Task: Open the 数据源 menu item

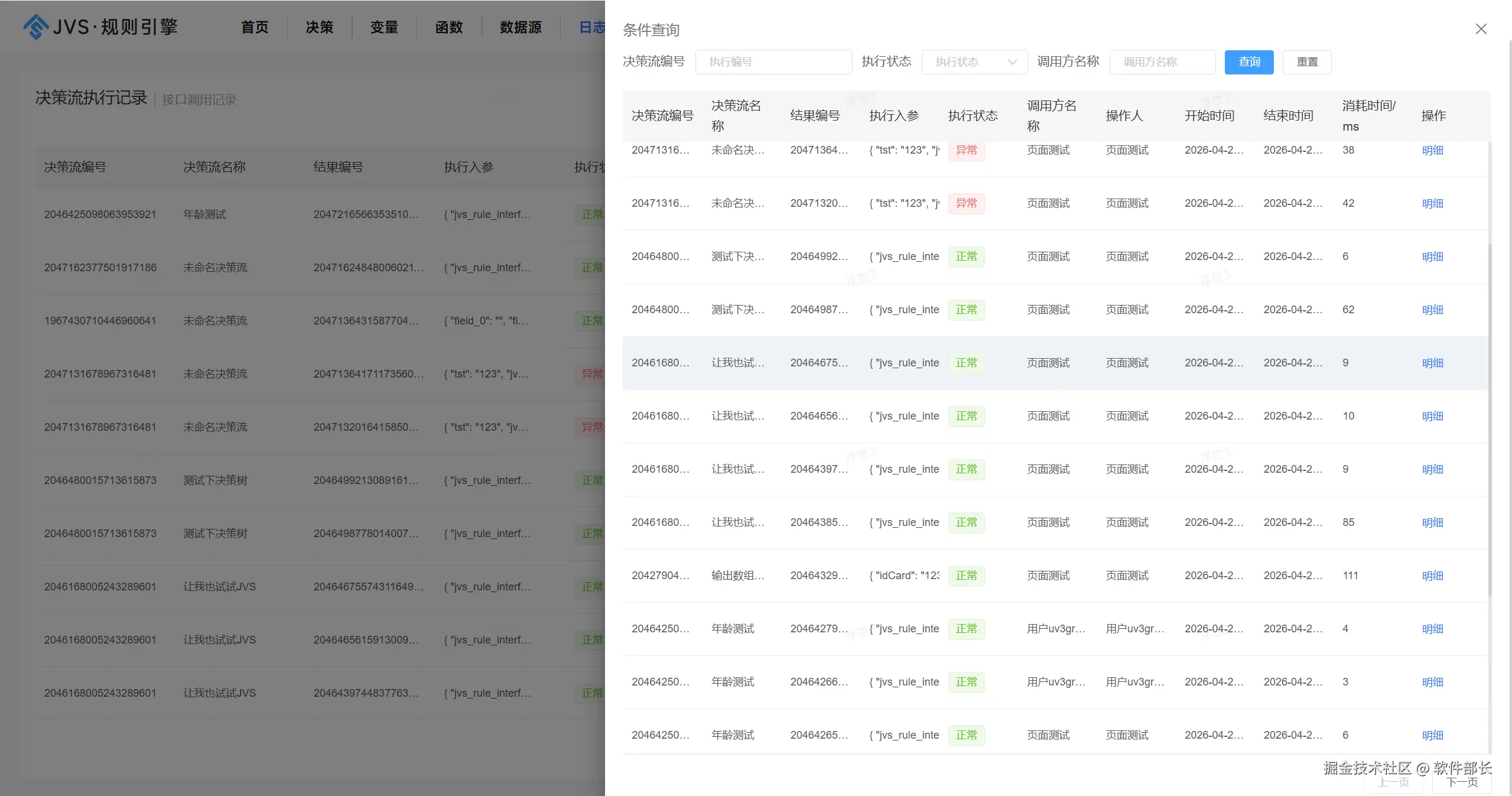Action: coord(521,27)
